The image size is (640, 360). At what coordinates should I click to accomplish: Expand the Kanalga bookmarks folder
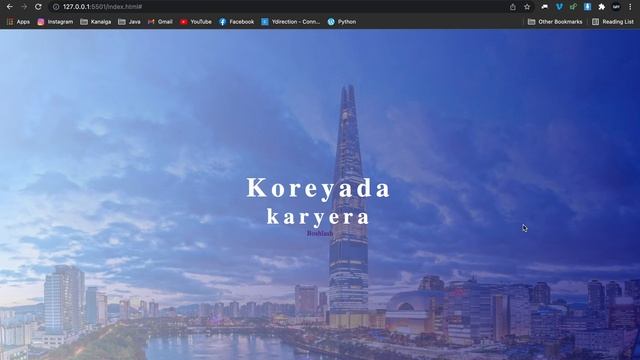96,22
